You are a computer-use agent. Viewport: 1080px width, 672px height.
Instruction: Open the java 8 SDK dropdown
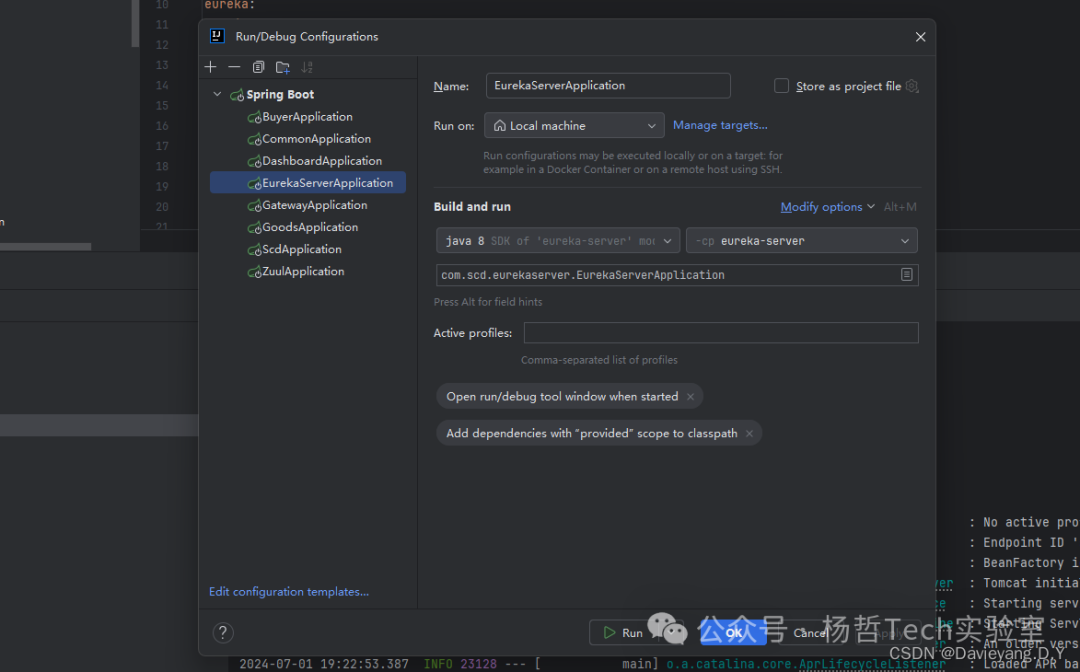(x=558, y=241)
